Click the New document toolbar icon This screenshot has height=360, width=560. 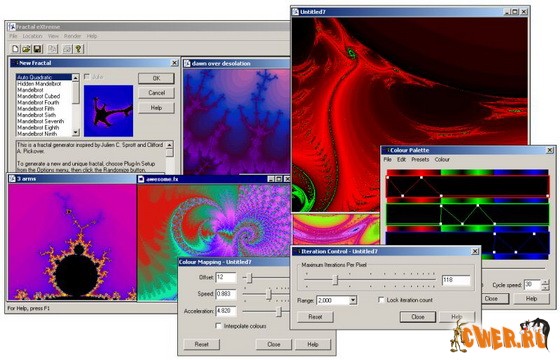(15, 49)
